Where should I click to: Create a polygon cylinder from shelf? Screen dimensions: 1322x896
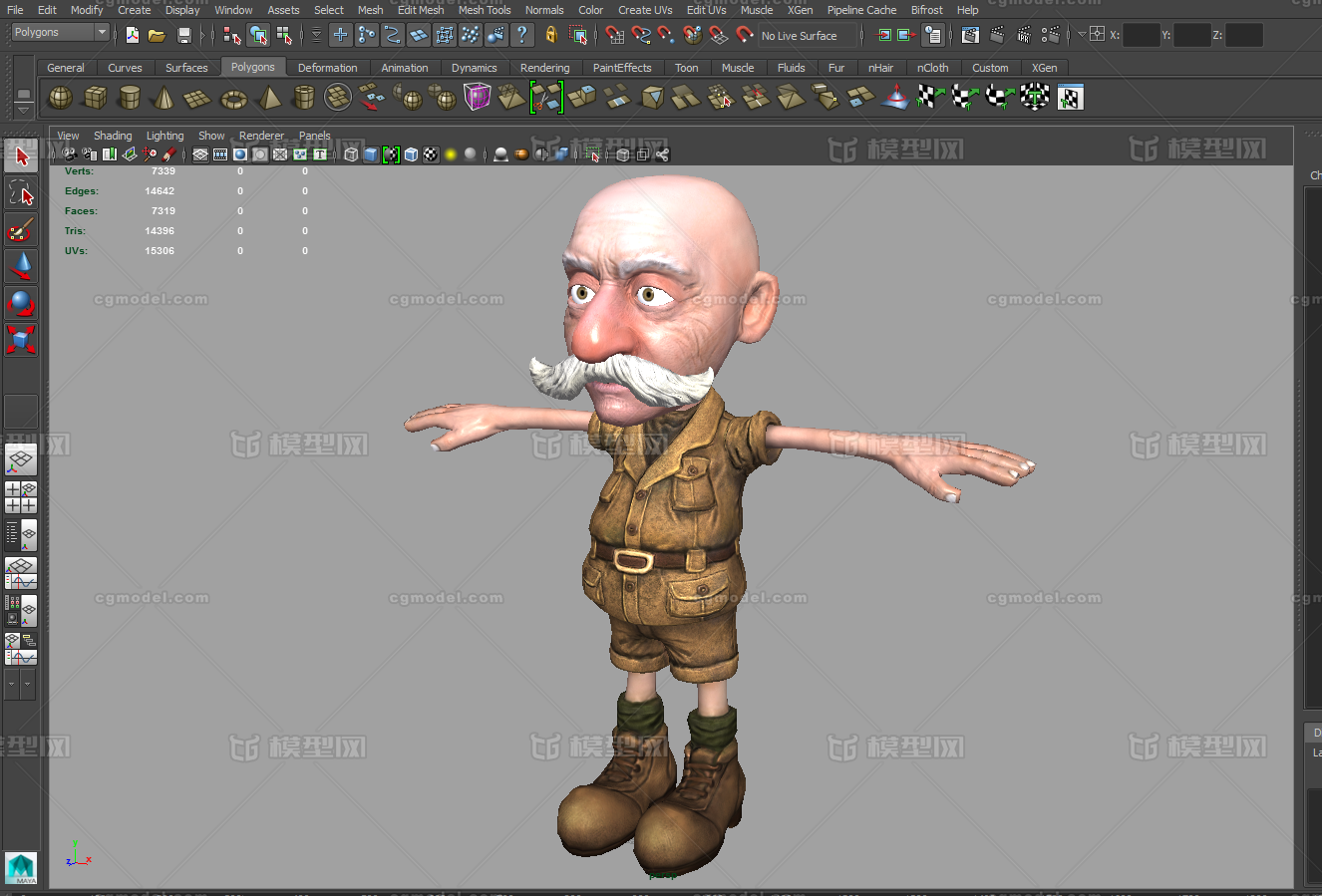tap(129, 97)
